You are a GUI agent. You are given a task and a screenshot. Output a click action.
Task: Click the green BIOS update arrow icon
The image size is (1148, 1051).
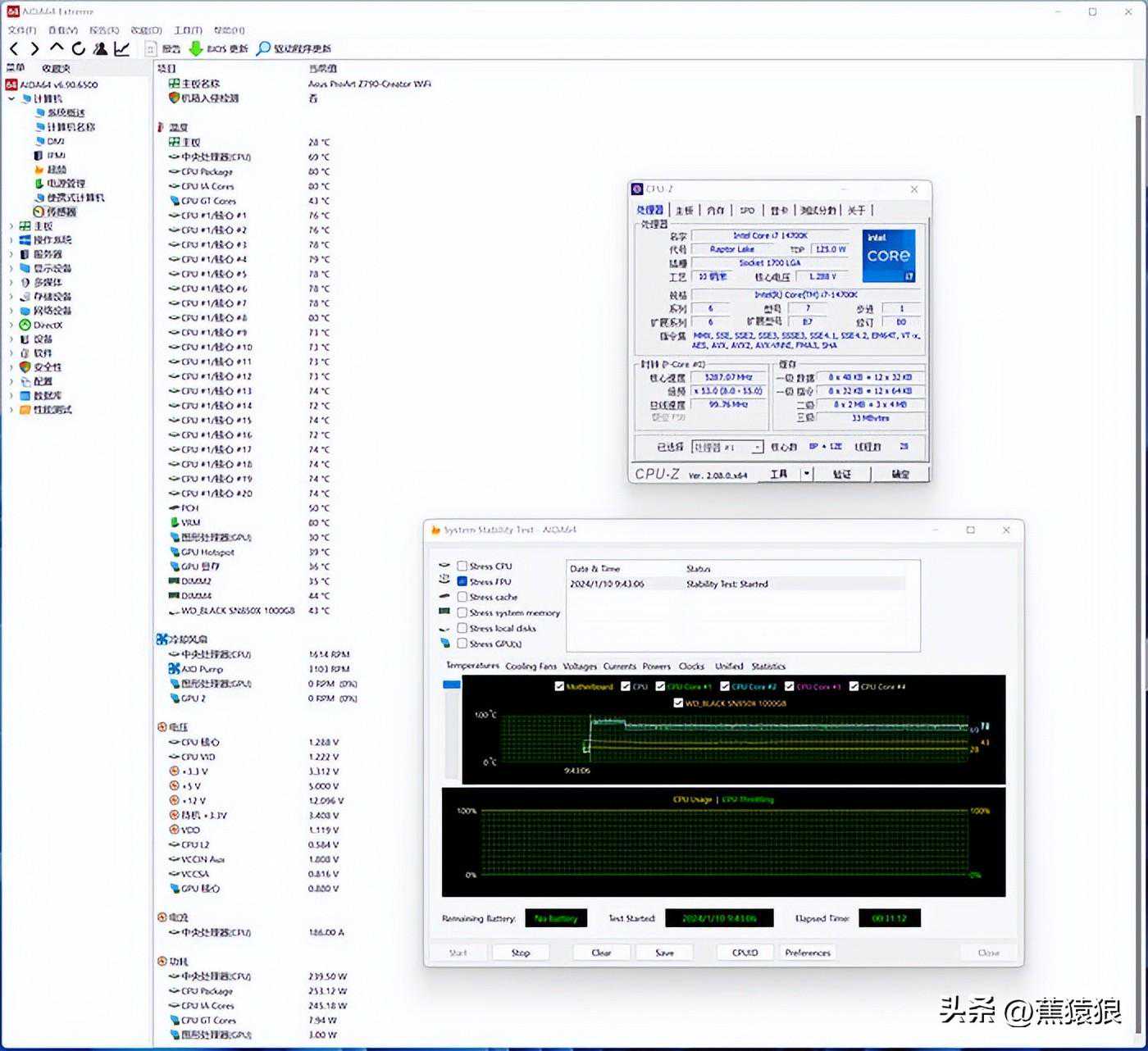[196, 48]
